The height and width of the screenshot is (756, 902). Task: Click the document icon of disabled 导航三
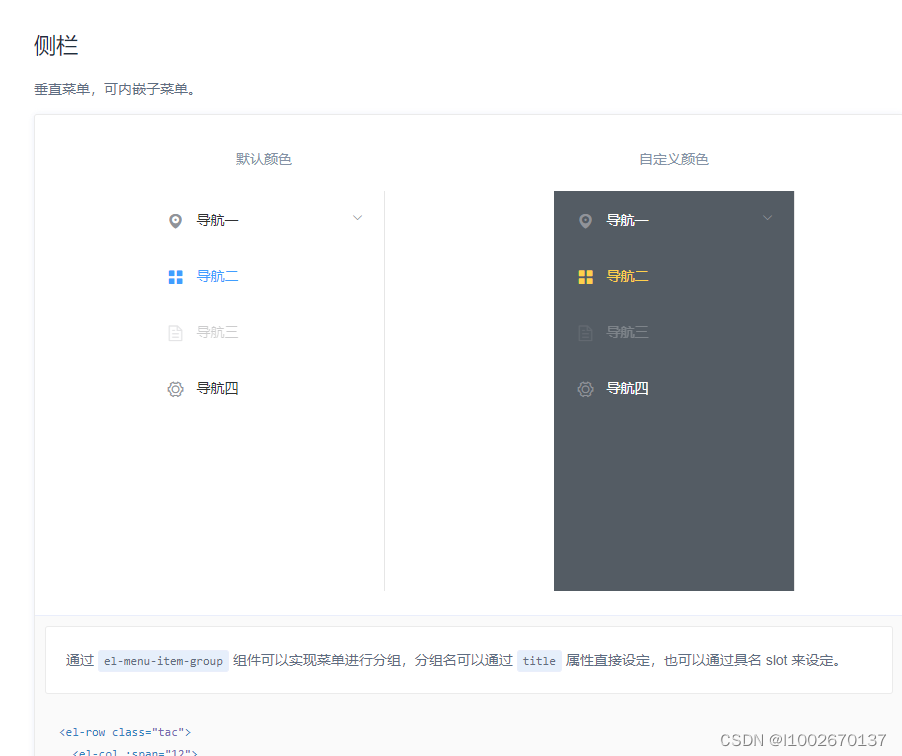(175, 332)
